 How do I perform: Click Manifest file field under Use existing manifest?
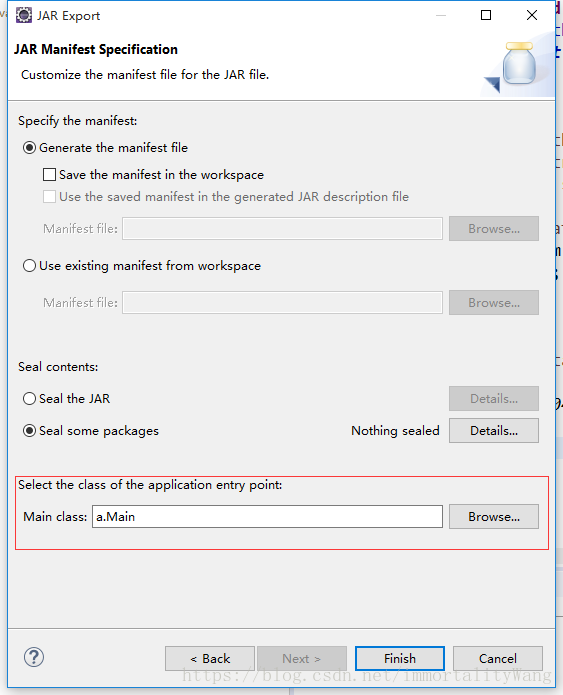pyautogui.click(x=282, y=302)
